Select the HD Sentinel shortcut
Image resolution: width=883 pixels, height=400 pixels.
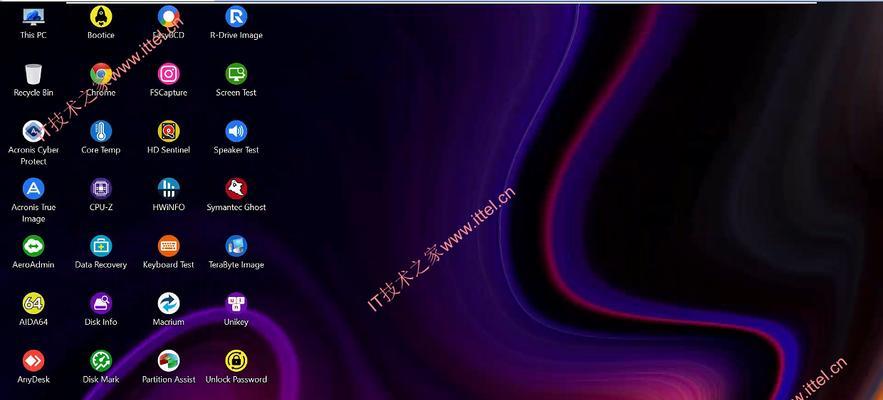coord(168,131)
